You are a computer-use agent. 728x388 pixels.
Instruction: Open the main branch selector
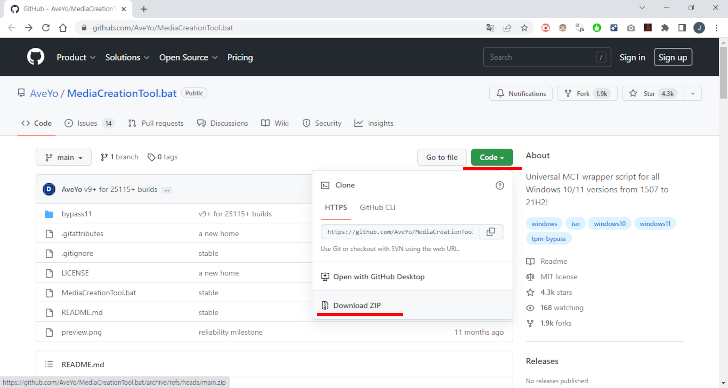[x=64, y=157]
